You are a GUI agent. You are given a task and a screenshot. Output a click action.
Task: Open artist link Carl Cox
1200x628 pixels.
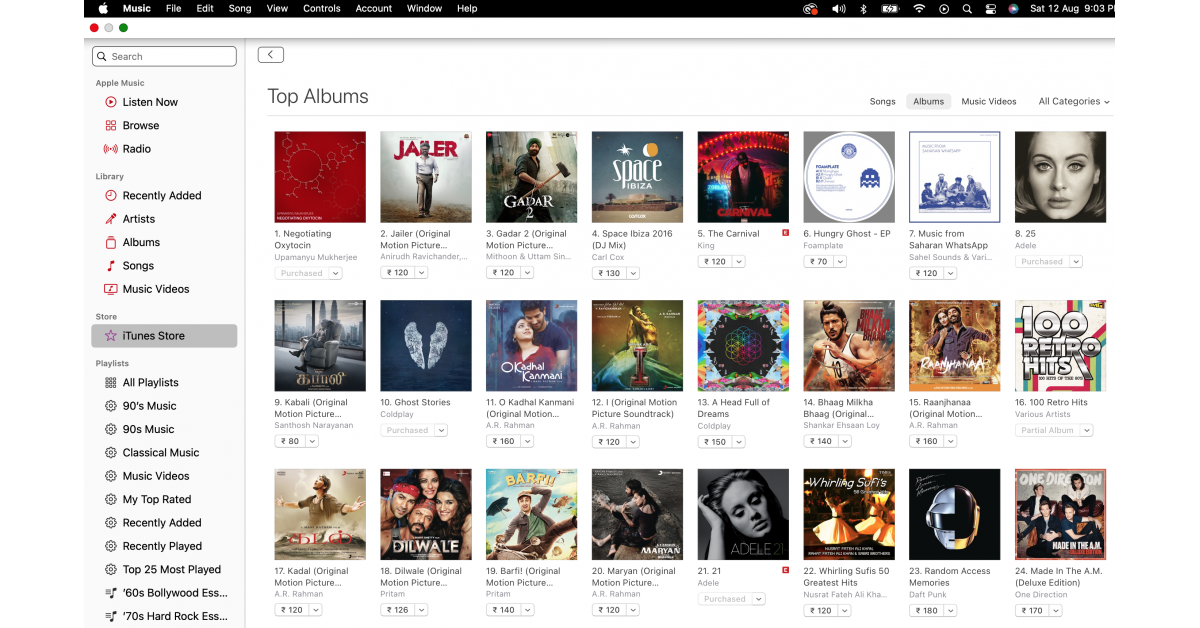tap(608, 258)
